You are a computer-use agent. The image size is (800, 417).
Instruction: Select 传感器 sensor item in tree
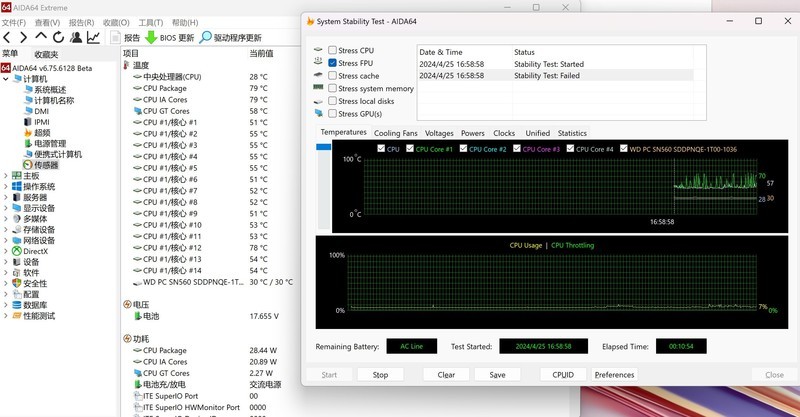(46, 165)
